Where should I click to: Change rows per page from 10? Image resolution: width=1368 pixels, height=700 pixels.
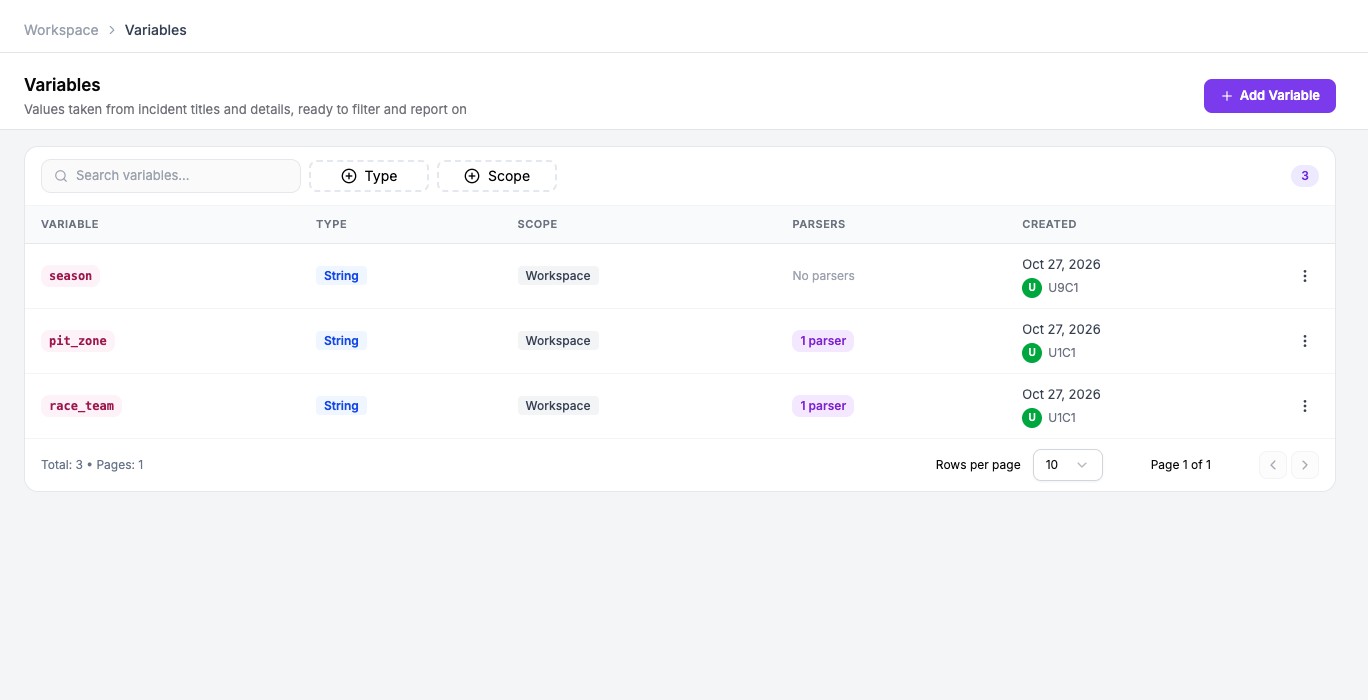1067,465
